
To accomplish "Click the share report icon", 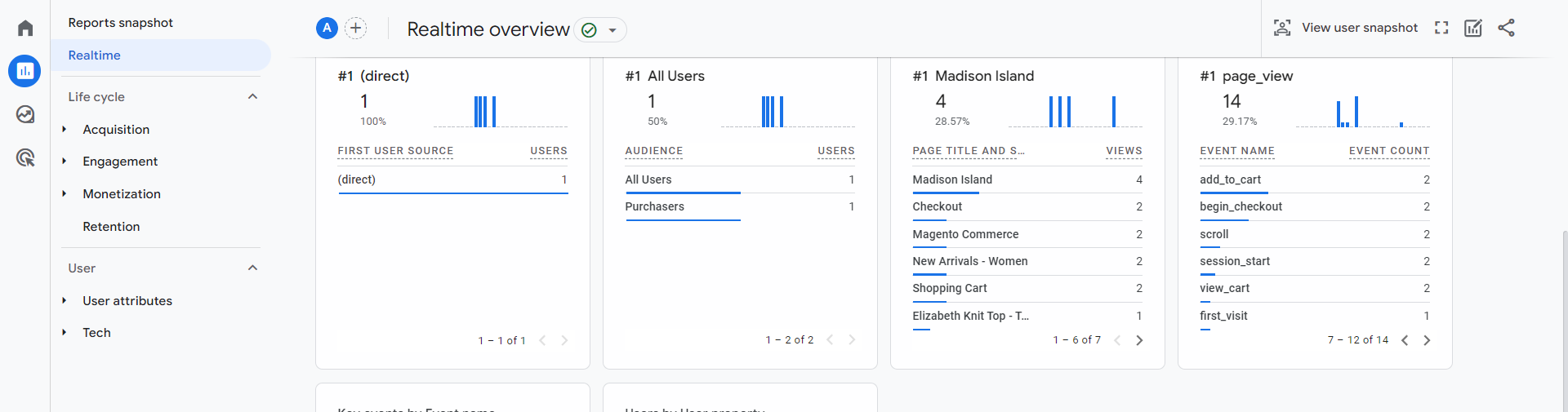I will [1506, 28].
